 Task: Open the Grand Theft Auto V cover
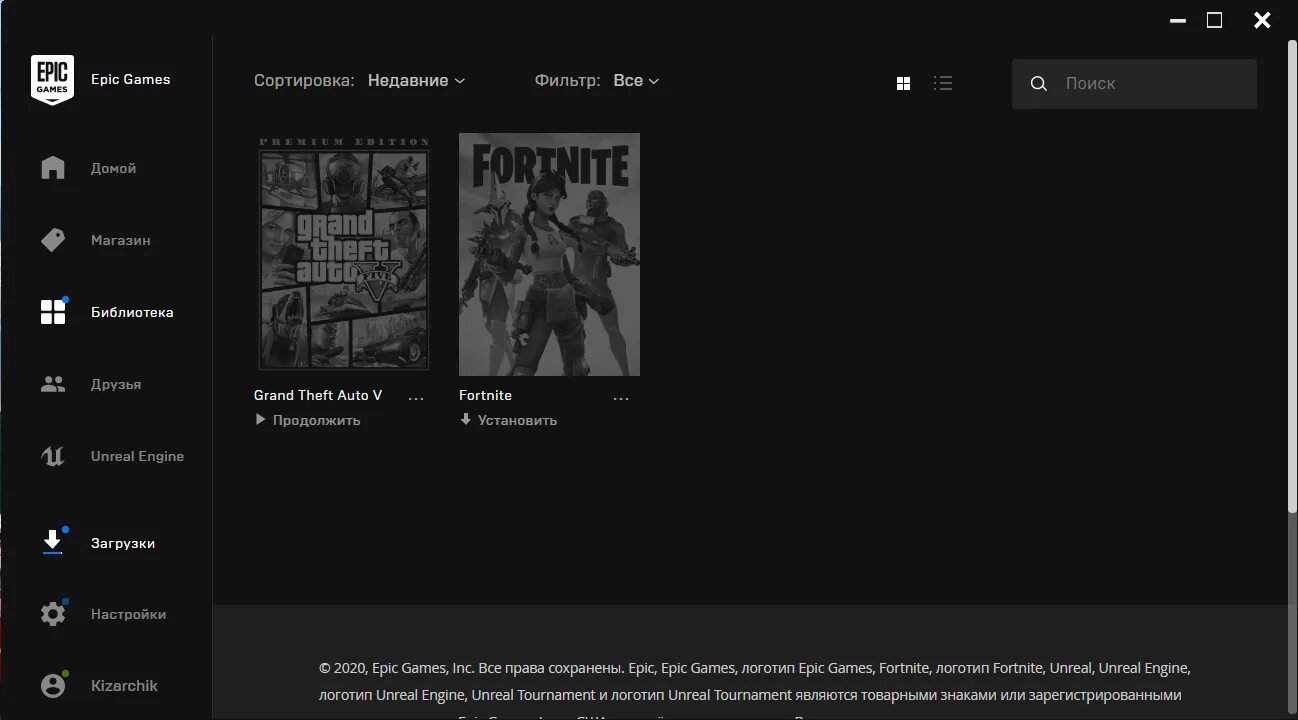(x=344, y=254)
